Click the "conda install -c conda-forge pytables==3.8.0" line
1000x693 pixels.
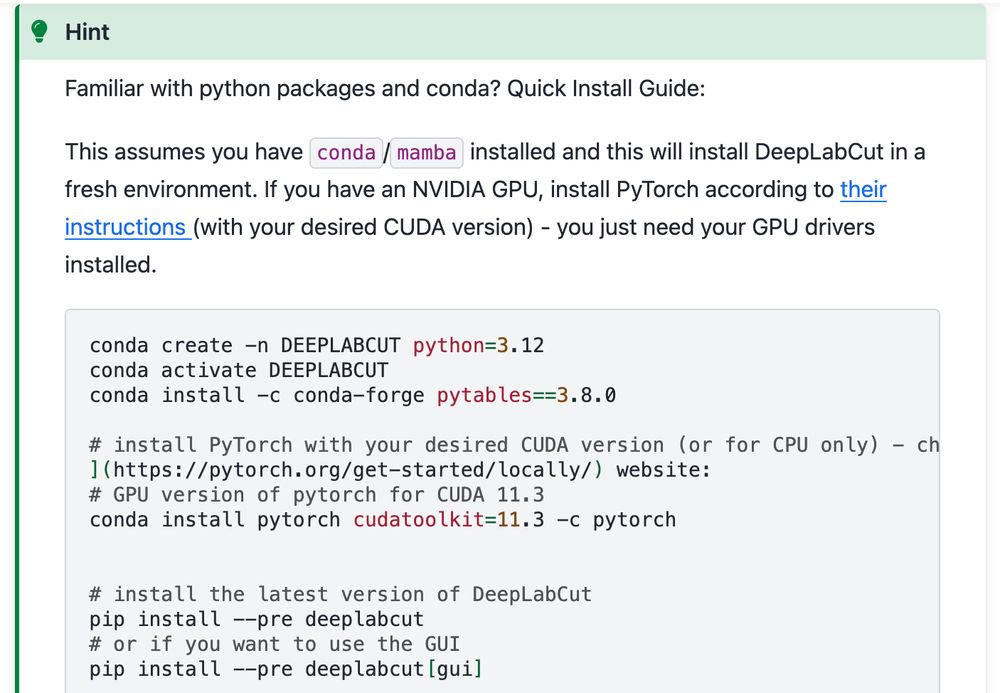[x=353, y=395]
